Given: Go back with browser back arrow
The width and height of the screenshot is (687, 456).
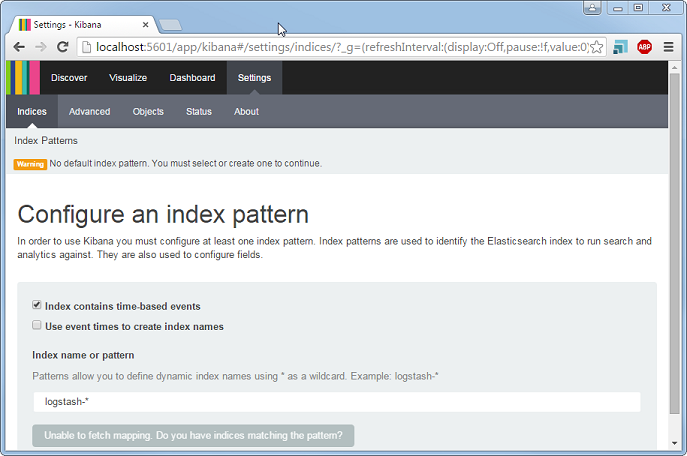Looking at the screenshot, I should [x=19, y=47].
